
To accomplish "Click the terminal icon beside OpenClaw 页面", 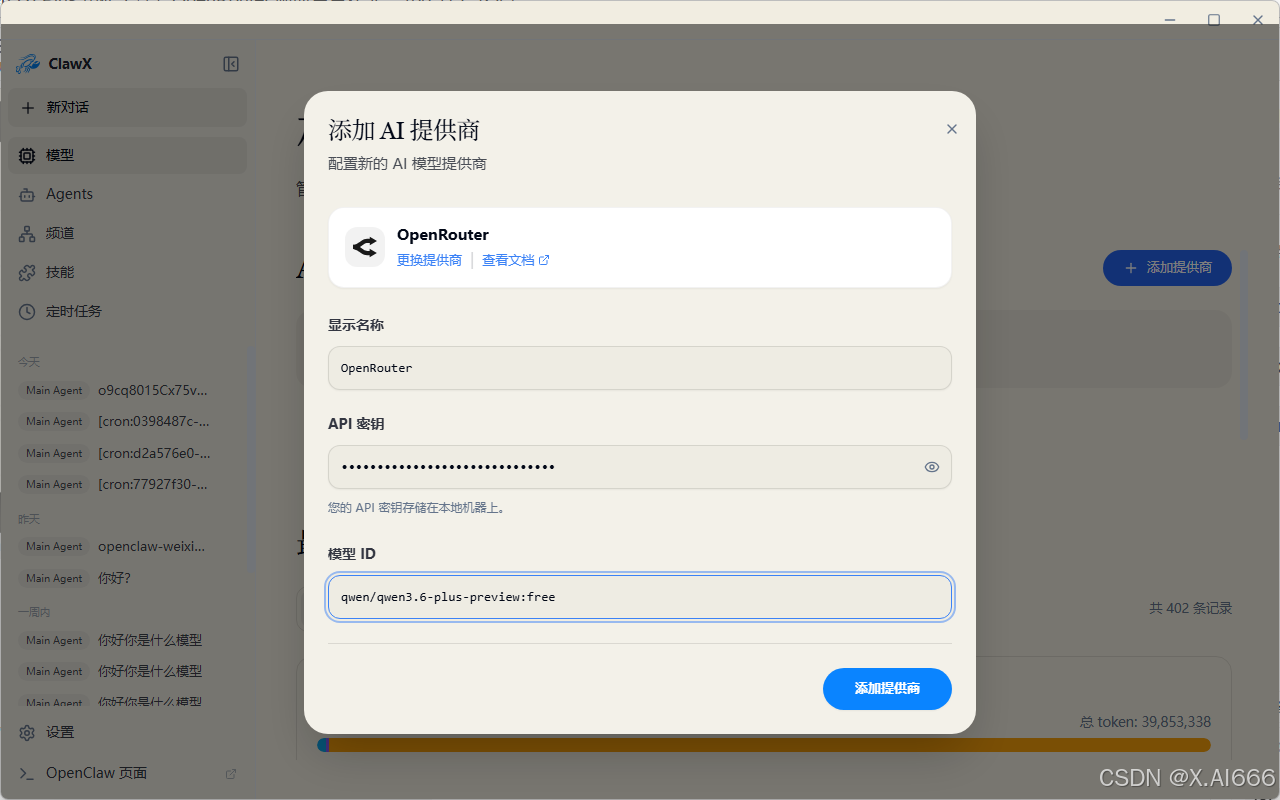I will click(27, 773).
